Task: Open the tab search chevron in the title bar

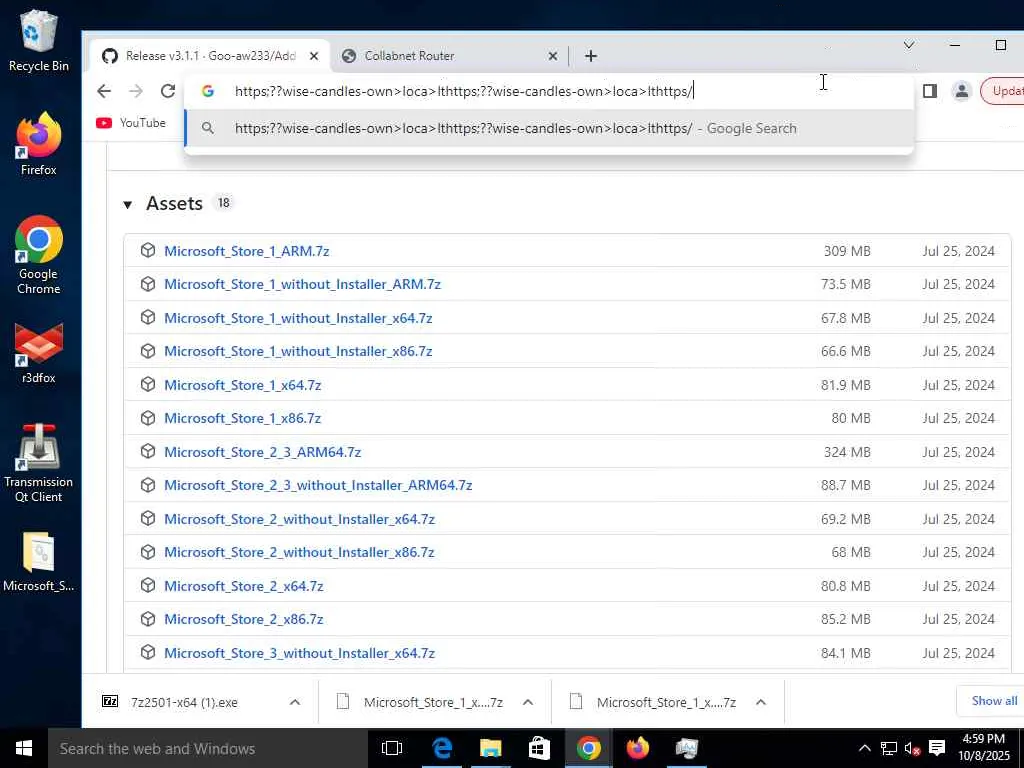Action: coord(908,45)
